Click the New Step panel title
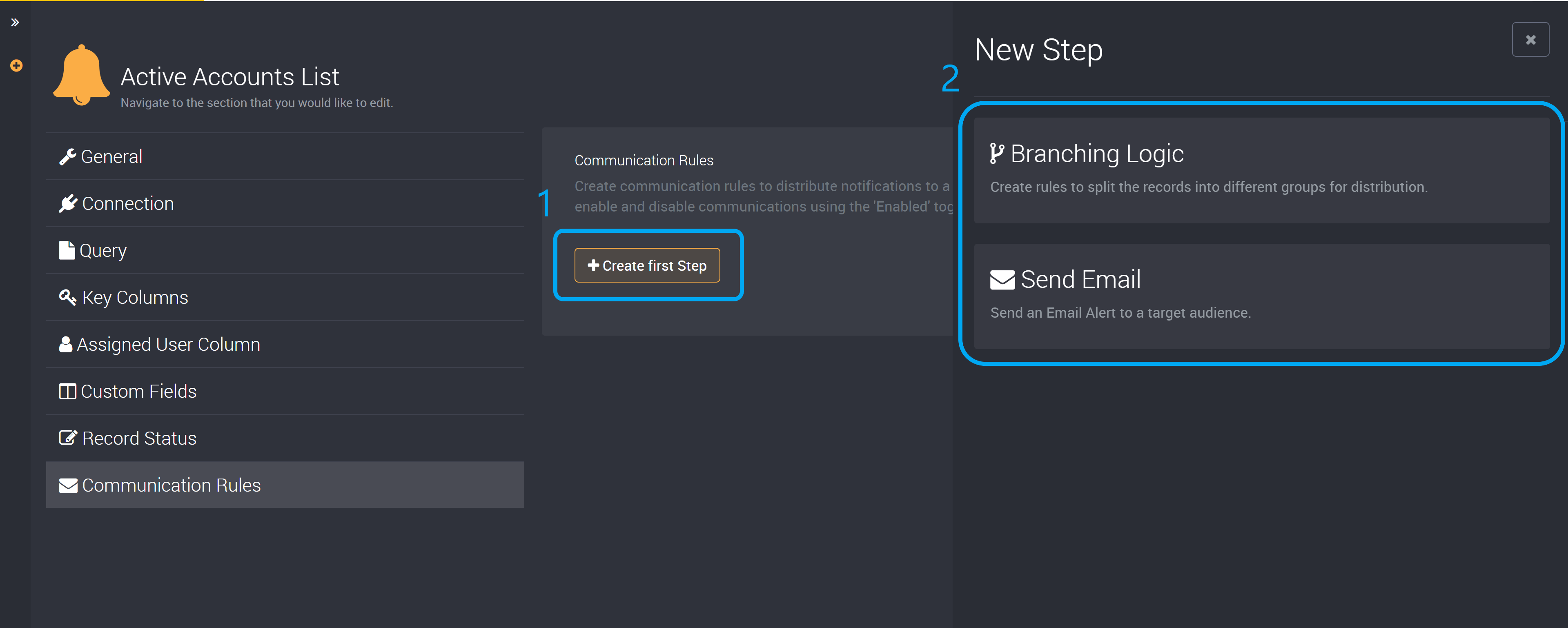Image resolution: width=1568 pixels, height=628 pixels. point(1038,50)
